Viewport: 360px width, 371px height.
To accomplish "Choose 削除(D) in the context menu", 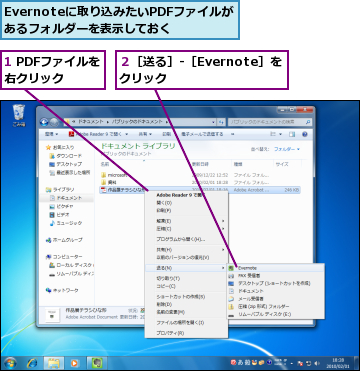I will [x=187, y=304].
